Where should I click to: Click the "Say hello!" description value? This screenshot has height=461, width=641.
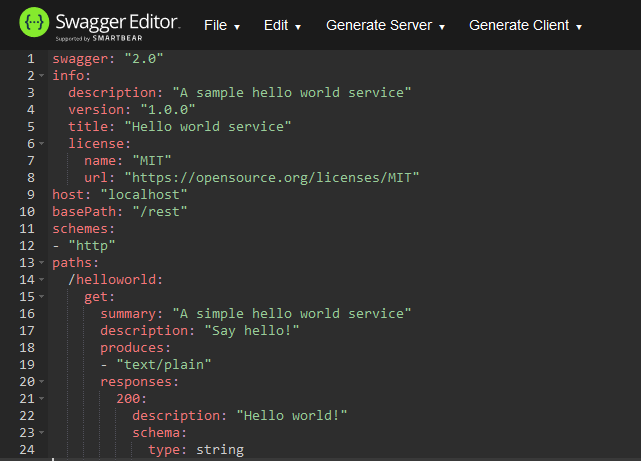pos(251,331)
